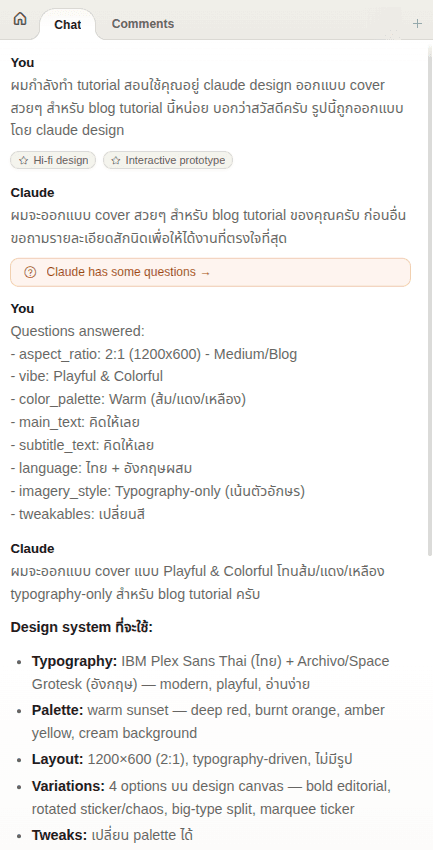
Task: Click the 'Design system' heading
Action: pos(81,628)
